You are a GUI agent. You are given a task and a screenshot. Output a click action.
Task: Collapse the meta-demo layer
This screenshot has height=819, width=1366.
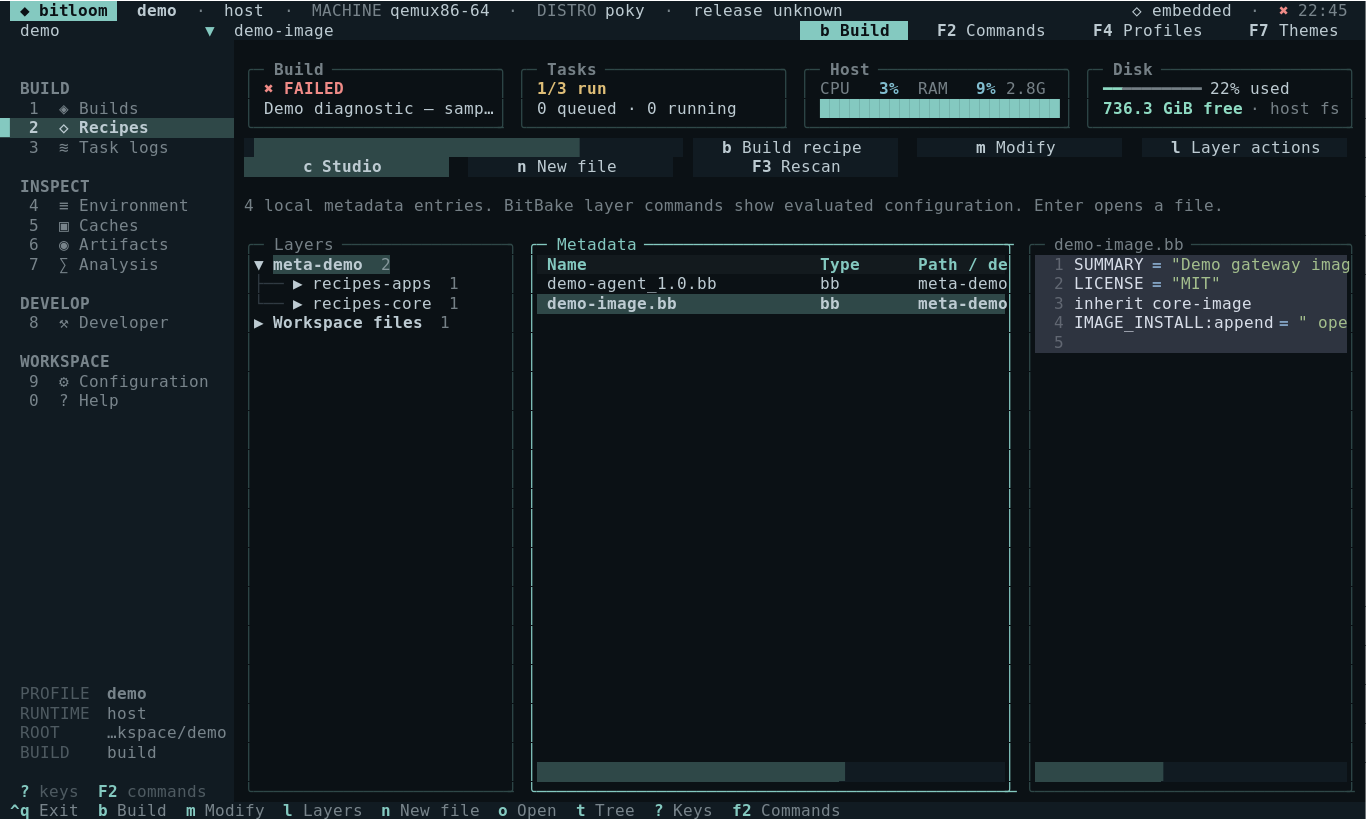[259, 264]
